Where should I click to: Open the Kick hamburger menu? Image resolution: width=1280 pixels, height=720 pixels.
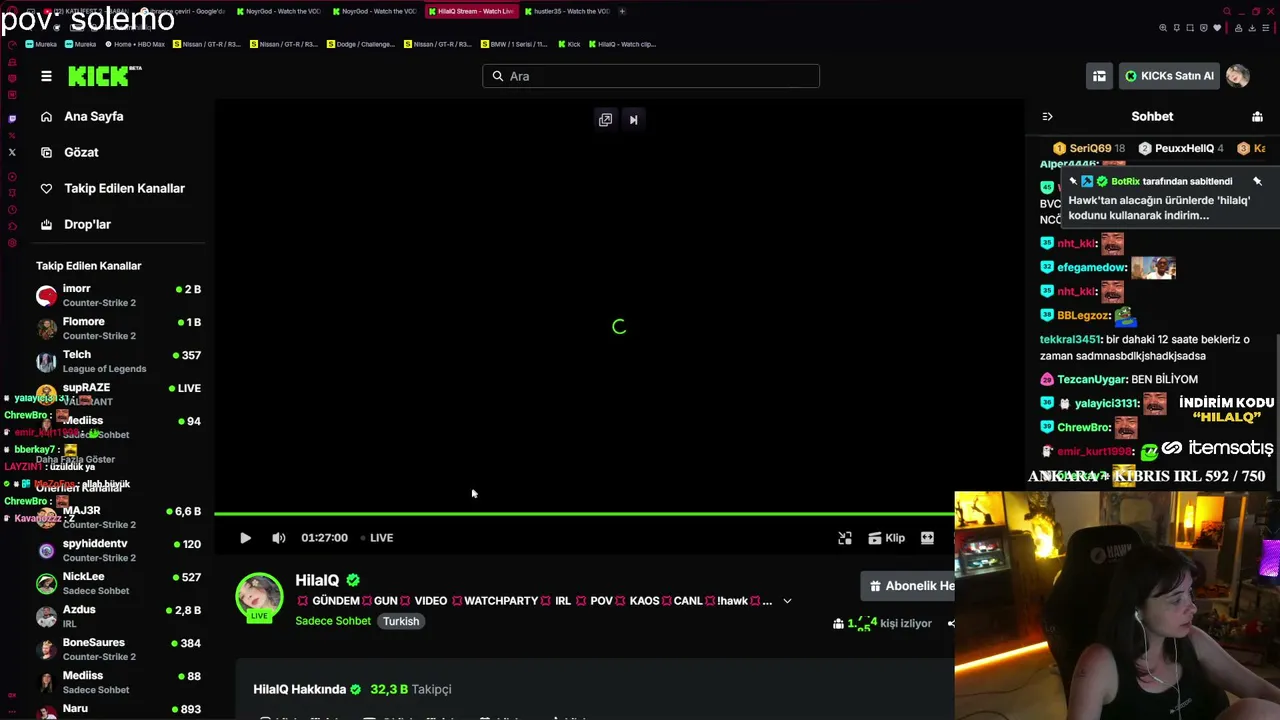[46, 76]
